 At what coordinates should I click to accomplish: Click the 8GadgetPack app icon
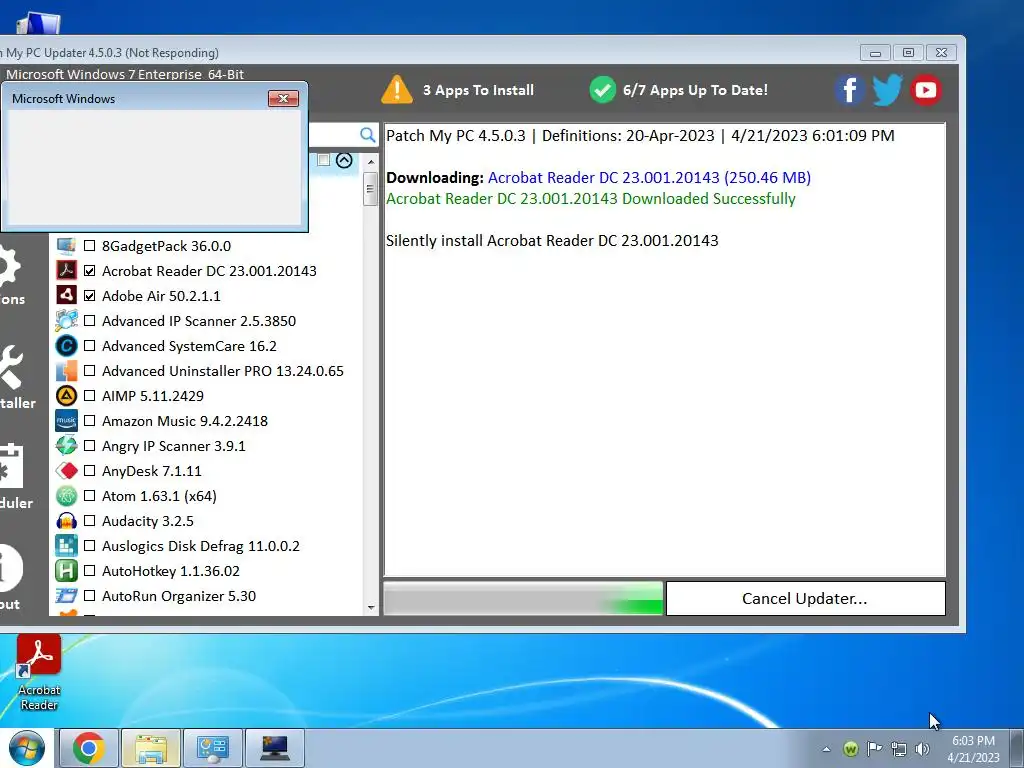[66, 246]
